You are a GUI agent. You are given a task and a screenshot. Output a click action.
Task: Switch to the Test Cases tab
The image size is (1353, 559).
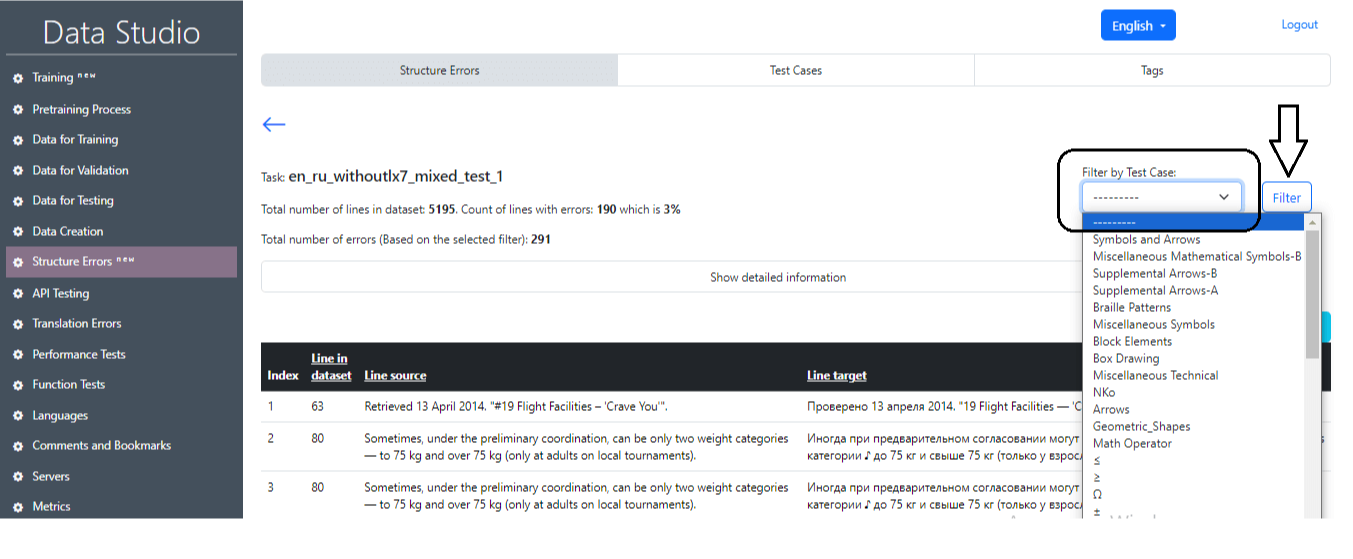tap(795, 70)
